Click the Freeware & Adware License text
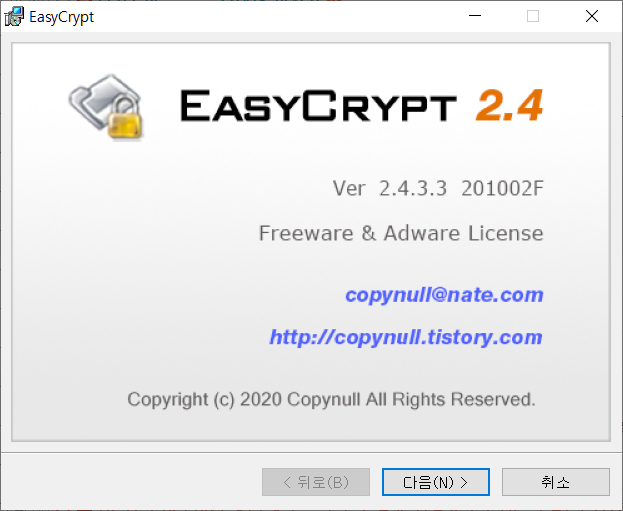Image resolution: width=623 pixels, height=511 pixels. tap(401, 233)
